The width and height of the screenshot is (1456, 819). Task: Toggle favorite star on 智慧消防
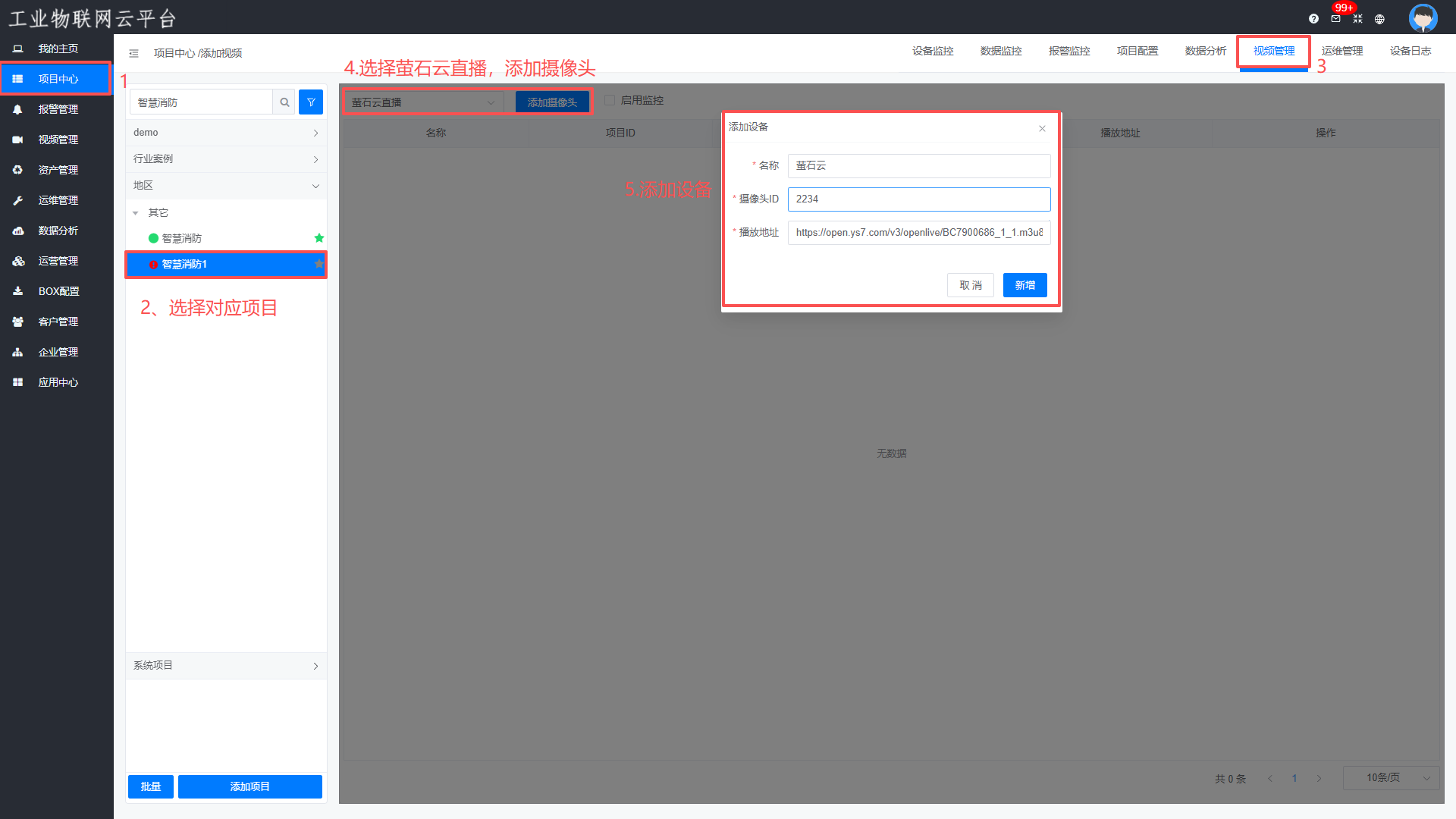[x=319, y=238]
